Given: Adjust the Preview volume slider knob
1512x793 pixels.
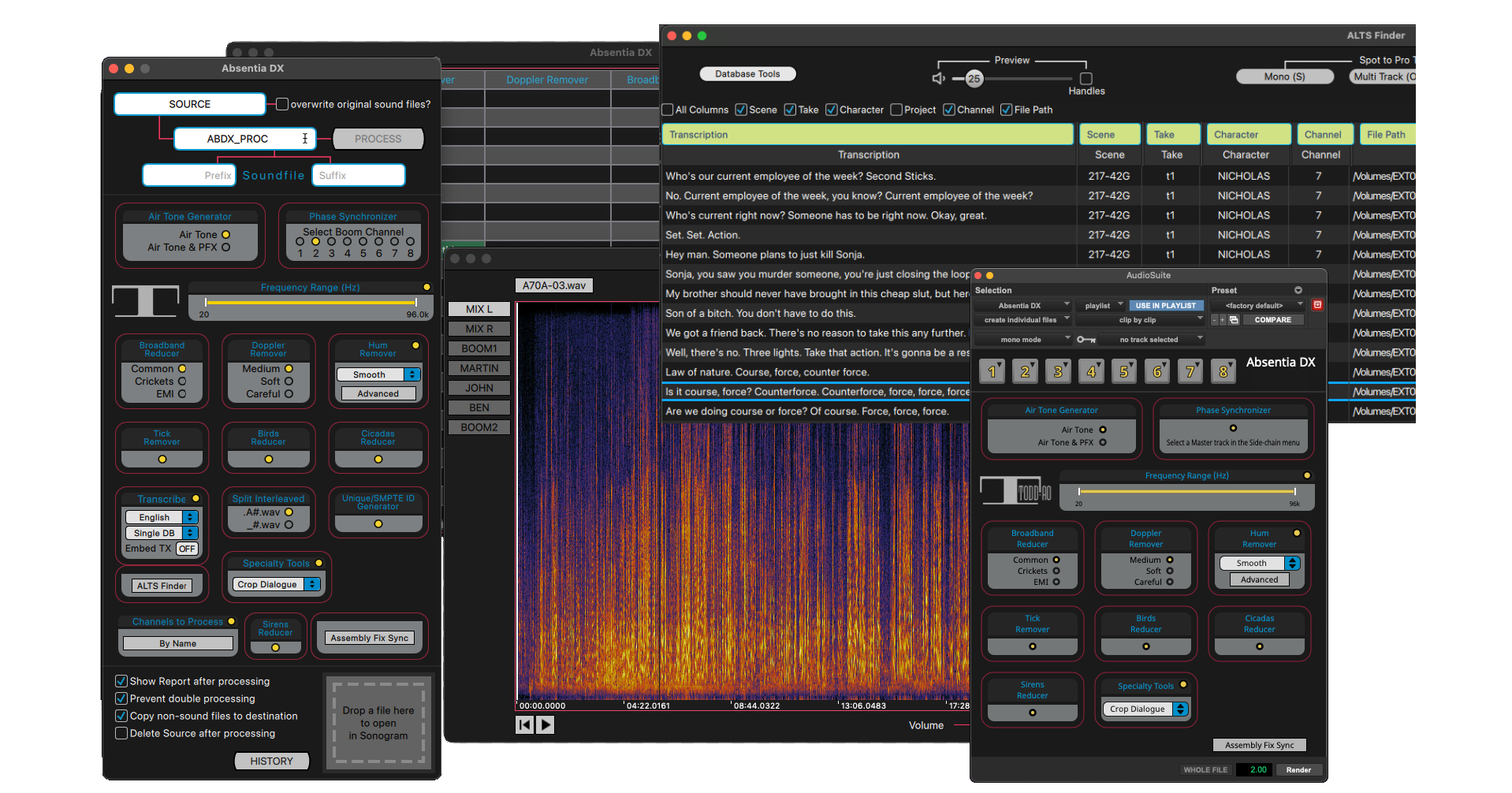Looking at the screenshot, I should click(974, 78).
